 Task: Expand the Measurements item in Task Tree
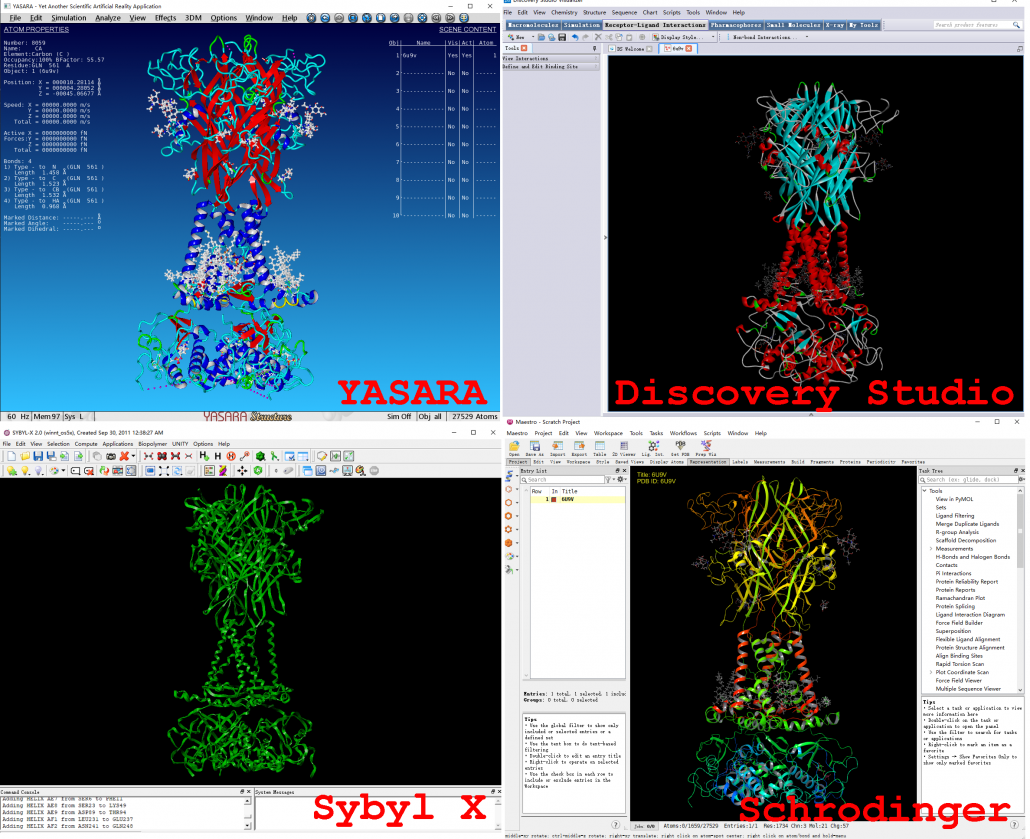931,548
